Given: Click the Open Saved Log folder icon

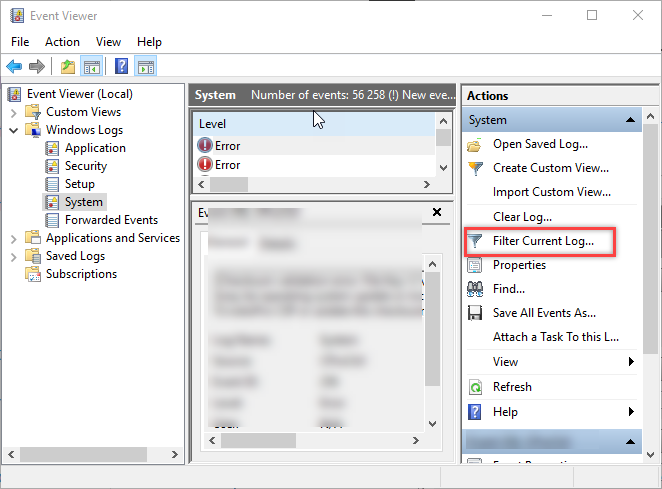Looking at the screenshot, I should [476, 144].
